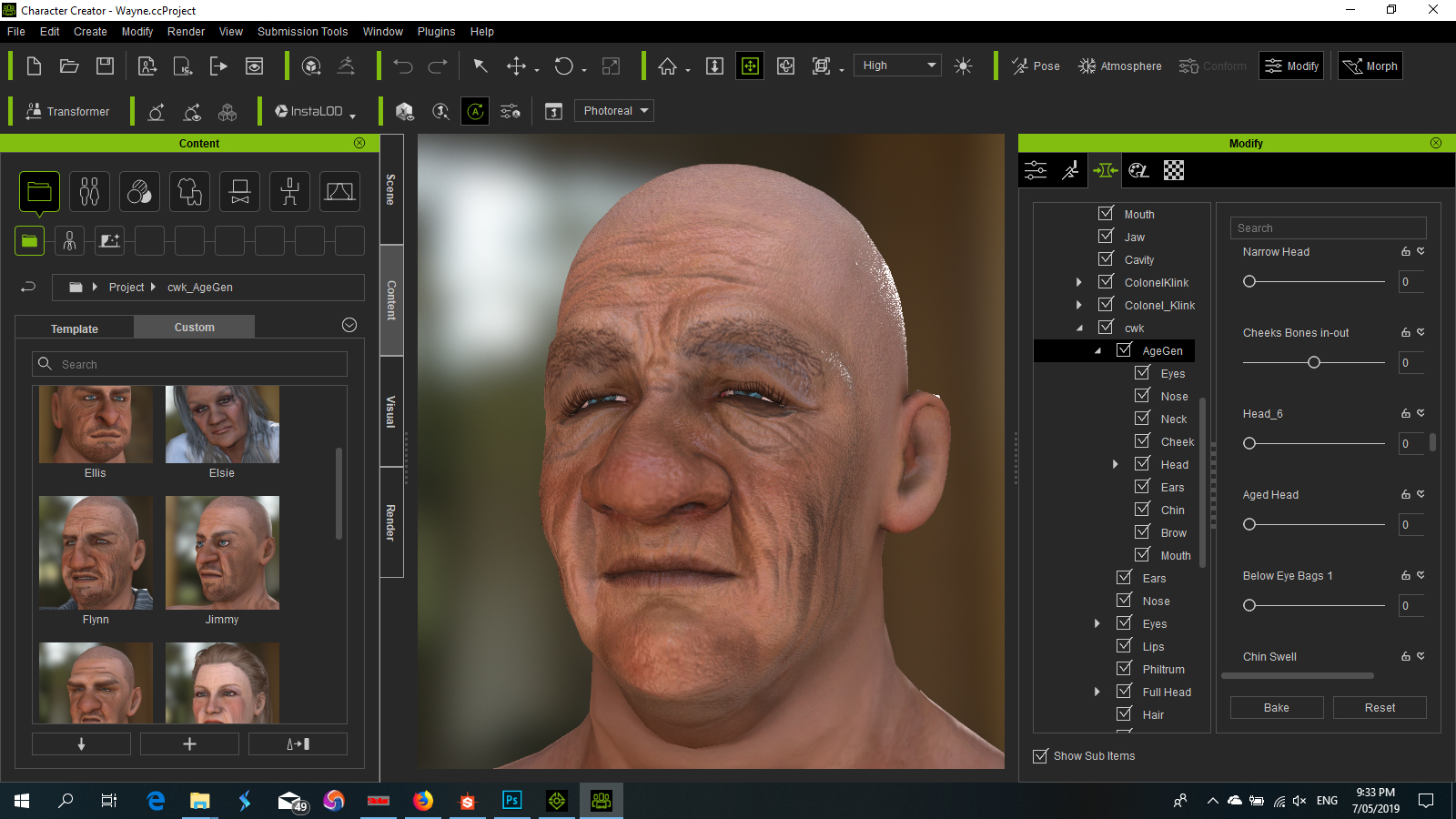Viewport: 1456px width, 819px height.
Task: Select the Flynn character thumbnail
Action: pyautogui.click(x=96, y=552)
